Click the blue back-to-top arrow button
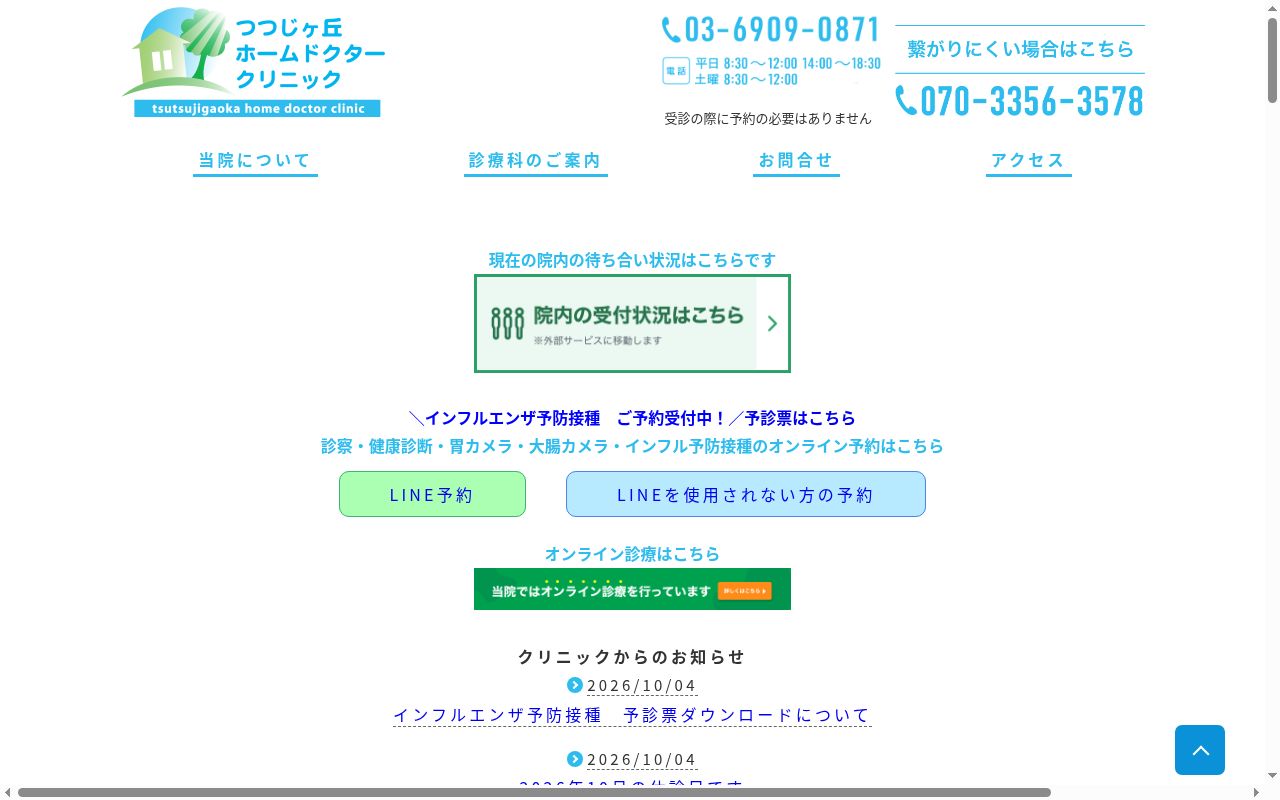The image size is (1280, 800). pyautogui.click(x=1200, y=750)
